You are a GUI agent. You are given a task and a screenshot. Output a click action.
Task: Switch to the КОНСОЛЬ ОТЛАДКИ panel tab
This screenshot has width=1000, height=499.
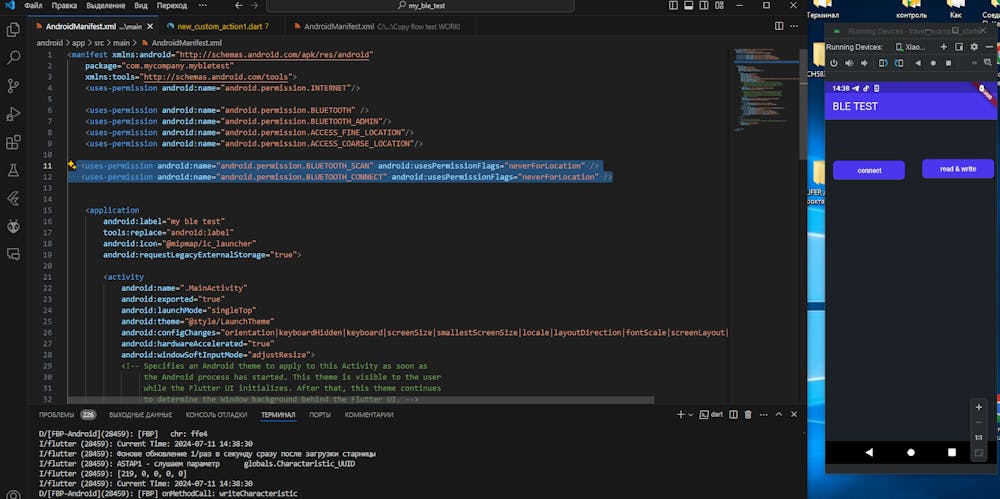[x=216, y=414]
